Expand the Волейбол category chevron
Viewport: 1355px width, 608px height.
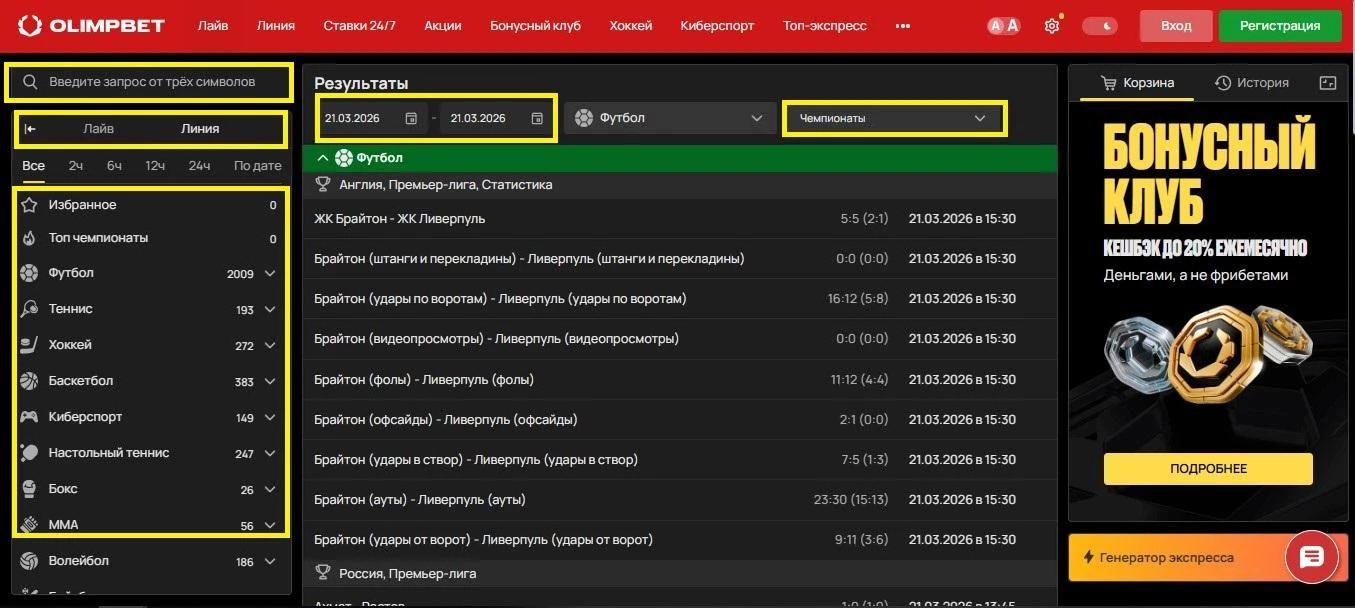coord(269,560)
